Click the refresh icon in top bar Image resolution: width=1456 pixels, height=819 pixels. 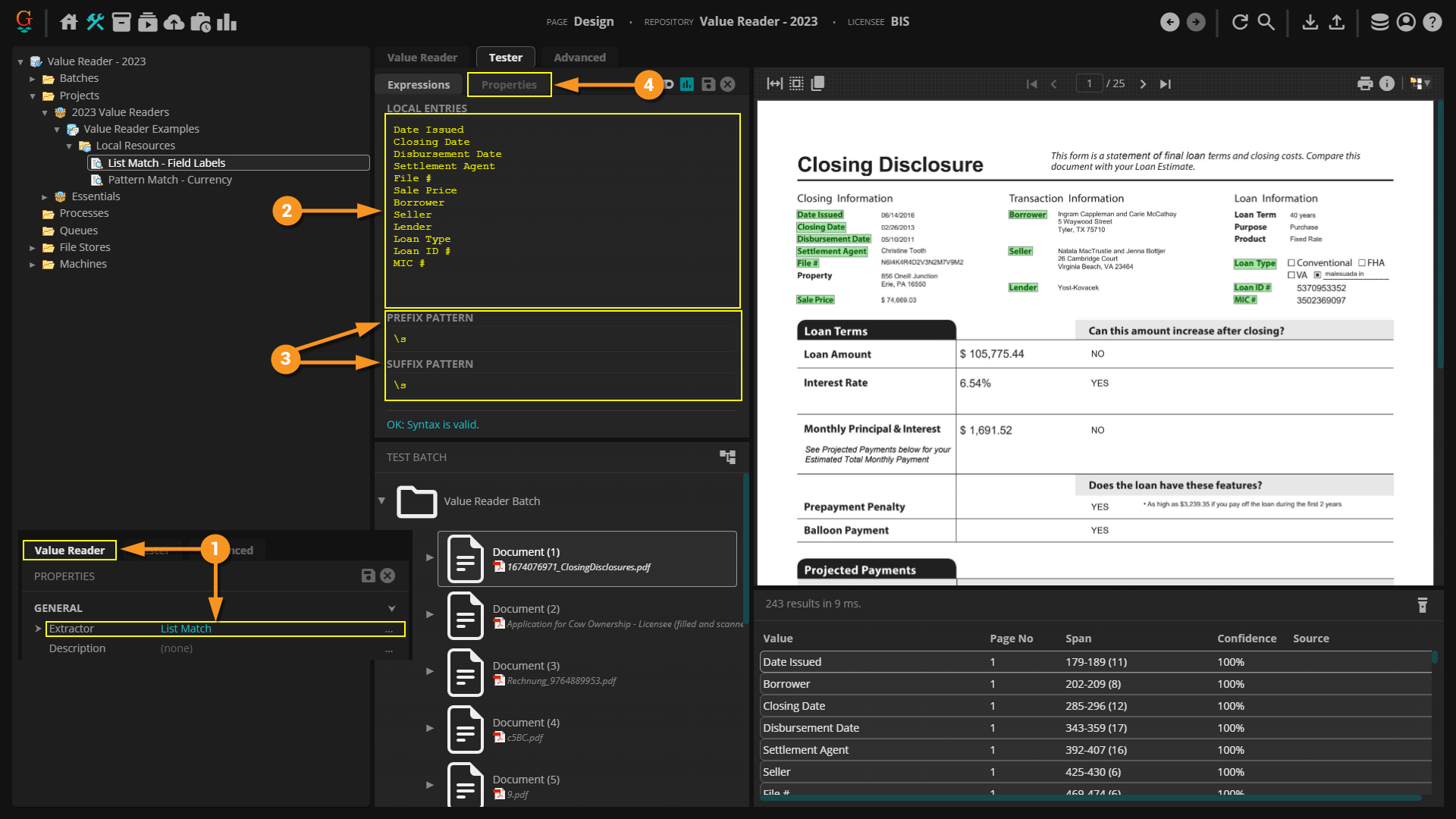pos(1240,22)
